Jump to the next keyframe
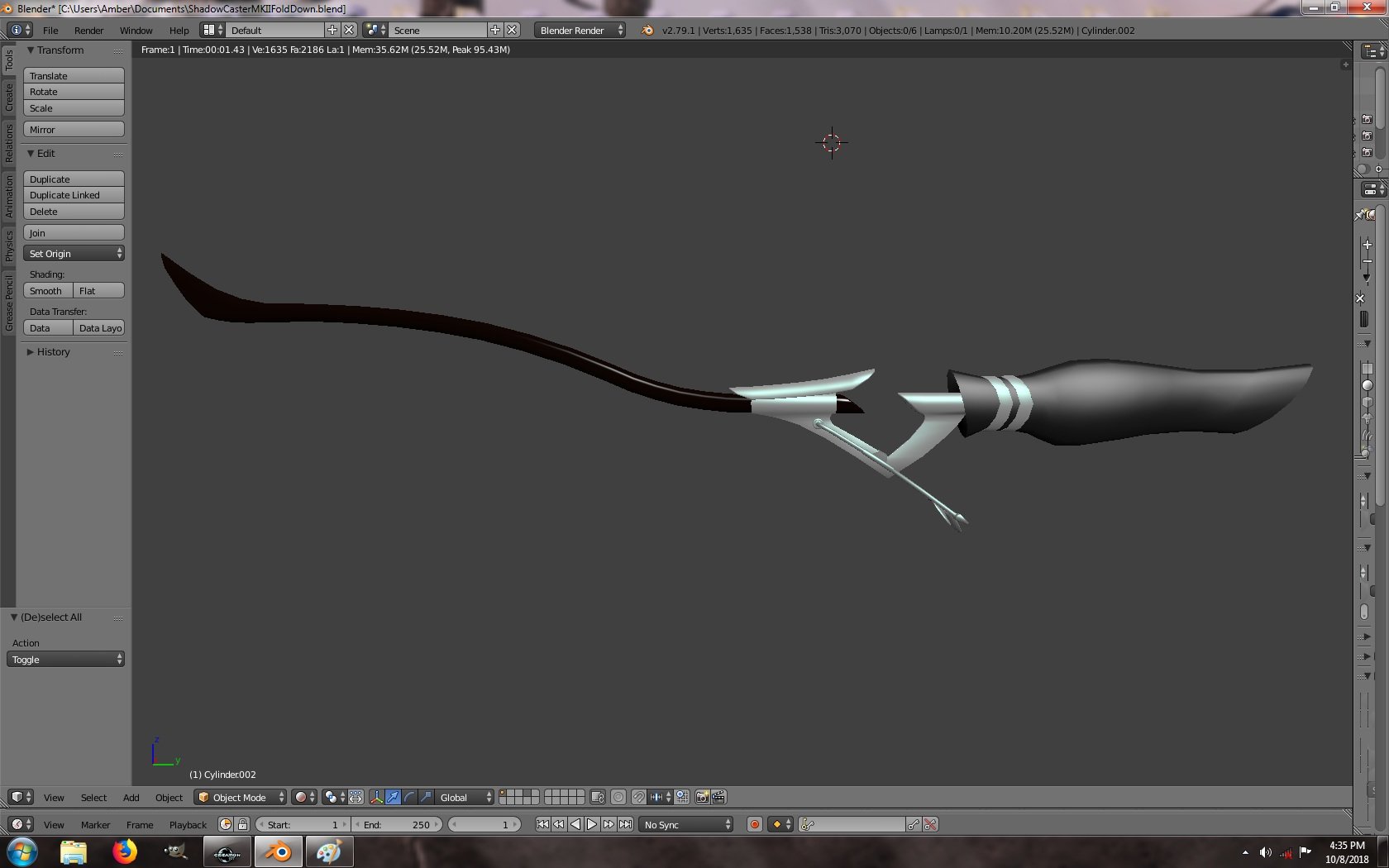Screen dimensions: 1389x868 coord(609,824)
